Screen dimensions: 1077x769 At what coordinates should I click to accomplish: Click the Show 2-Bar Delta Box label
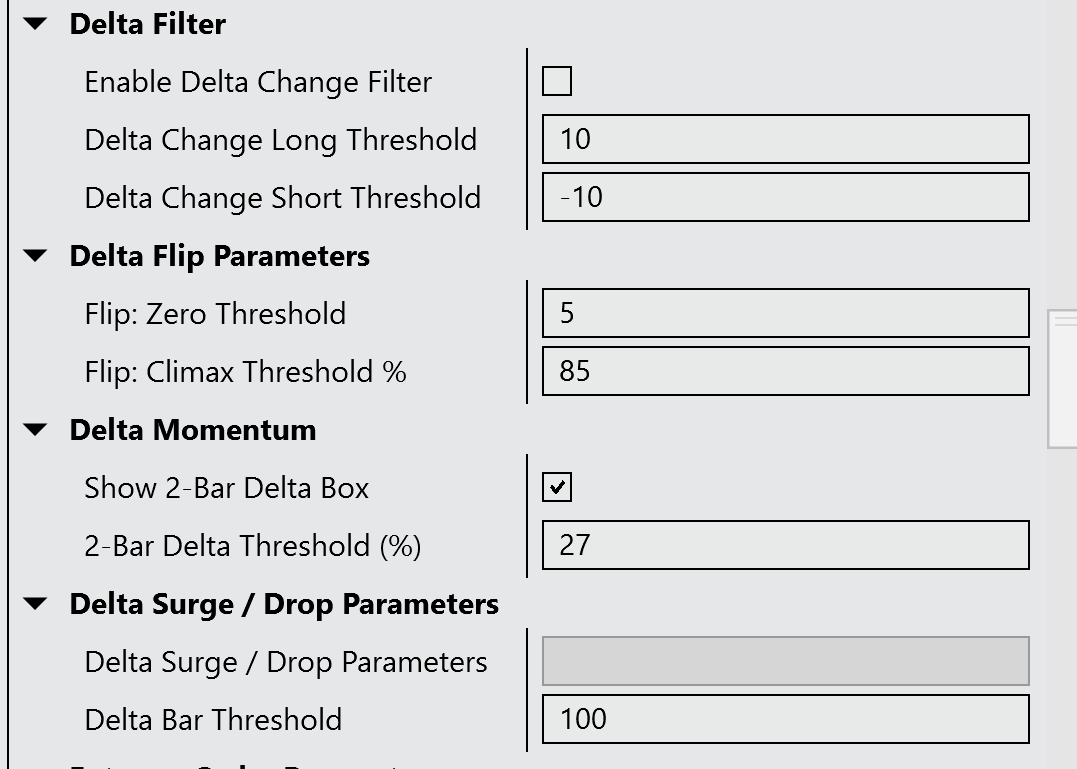[227, 488]
